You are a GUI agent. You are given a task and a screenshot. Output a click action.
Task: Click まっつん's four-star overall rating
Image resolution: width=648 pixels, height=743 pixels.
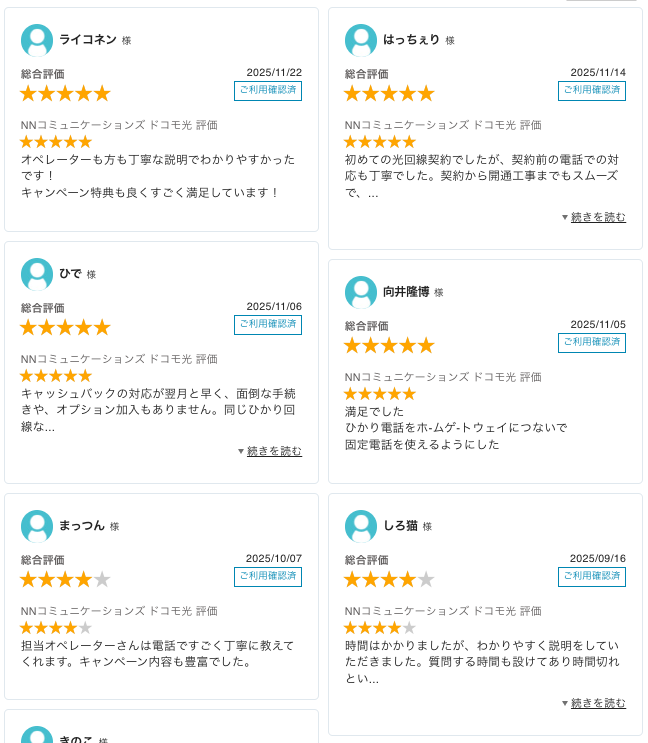(65, 579)
